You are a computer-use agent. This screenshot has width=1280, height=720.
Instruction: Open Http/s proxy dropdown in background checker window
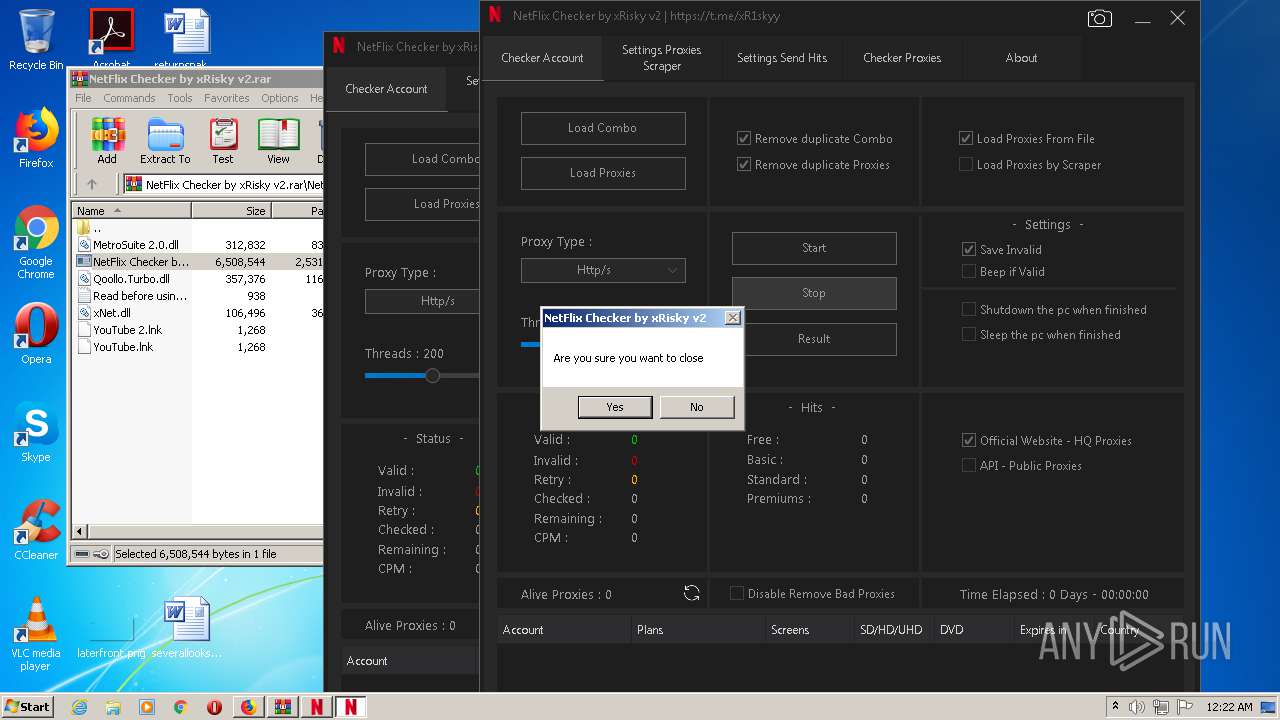(x=422, y=301)
